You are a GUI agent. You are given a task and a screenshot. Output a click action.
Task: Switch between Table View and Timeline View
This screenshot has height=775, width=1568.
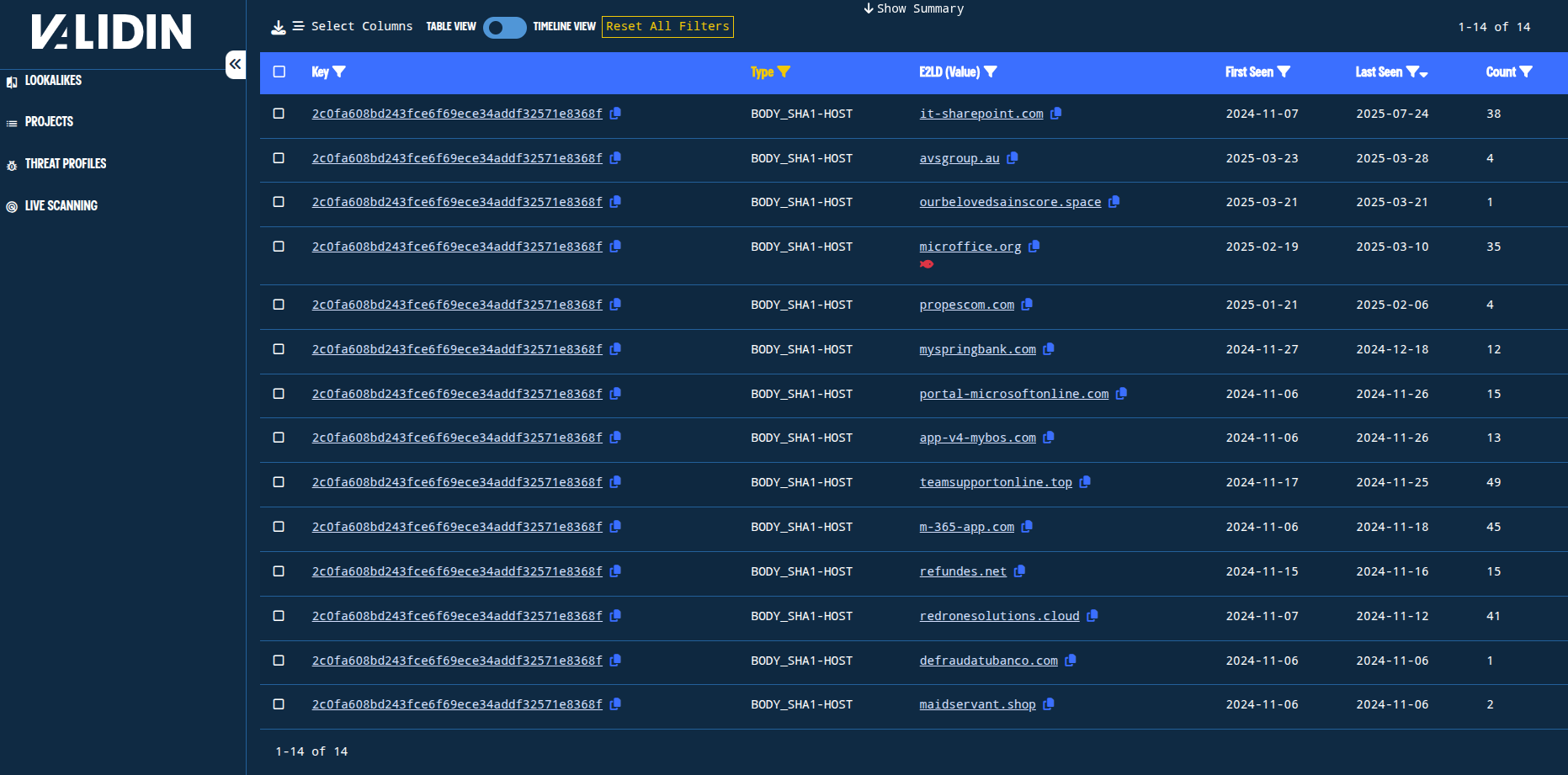(504, 28)
